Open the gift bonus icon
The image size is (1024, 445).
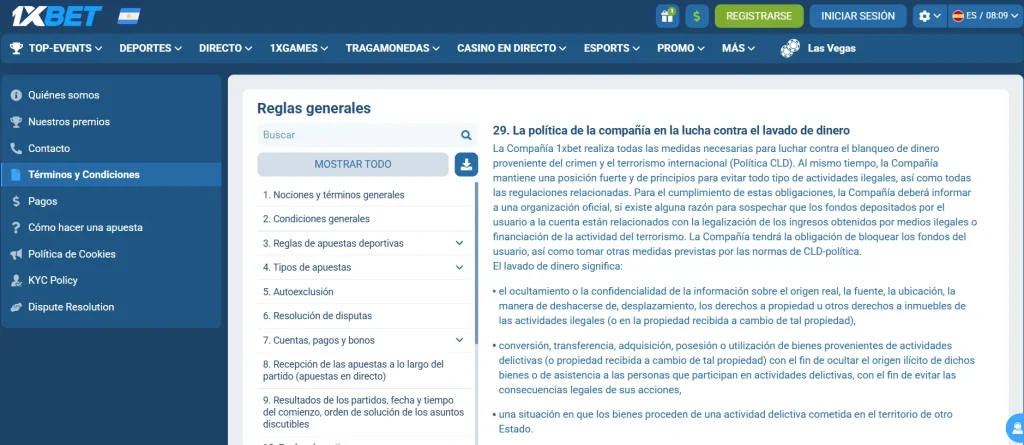(x=667, y=16)
